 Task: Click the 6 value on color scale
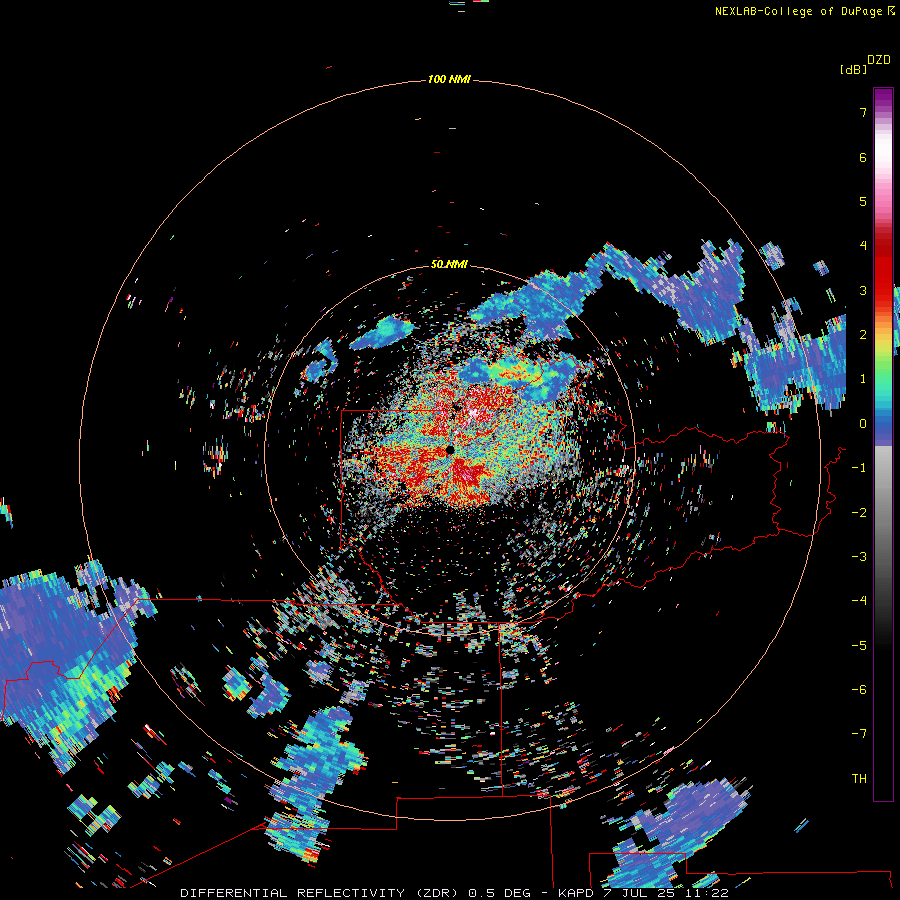click(x=863, y=158)
